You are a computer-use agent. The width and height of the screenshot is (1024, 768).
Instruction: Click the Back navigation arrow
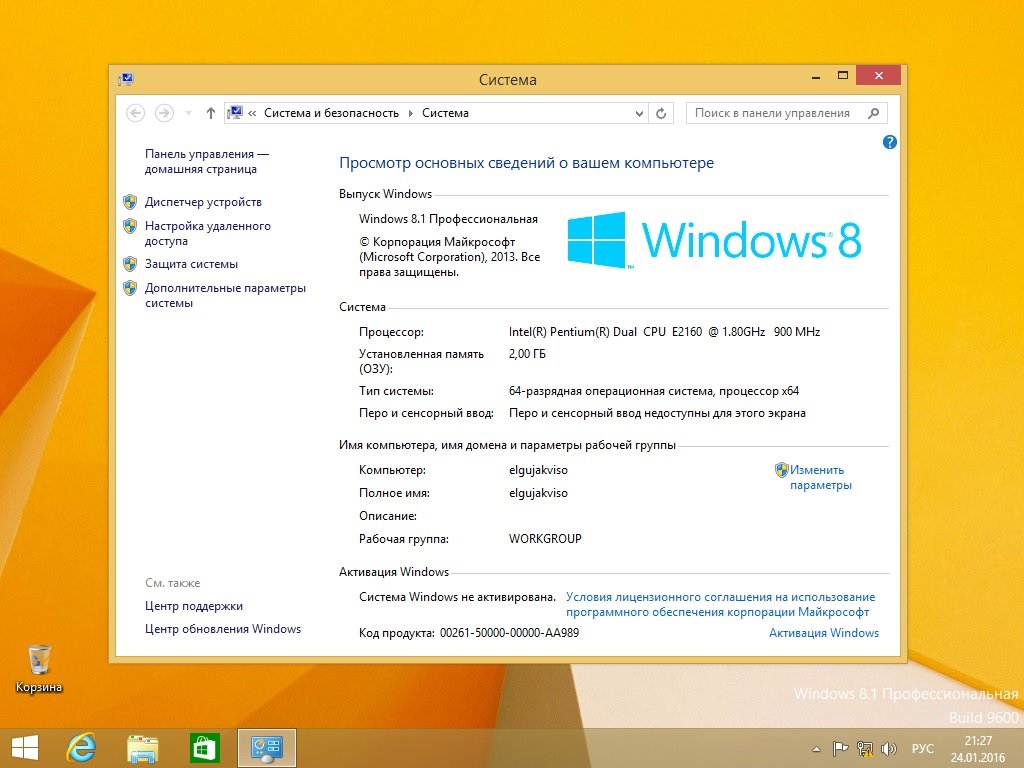point(135,113)
